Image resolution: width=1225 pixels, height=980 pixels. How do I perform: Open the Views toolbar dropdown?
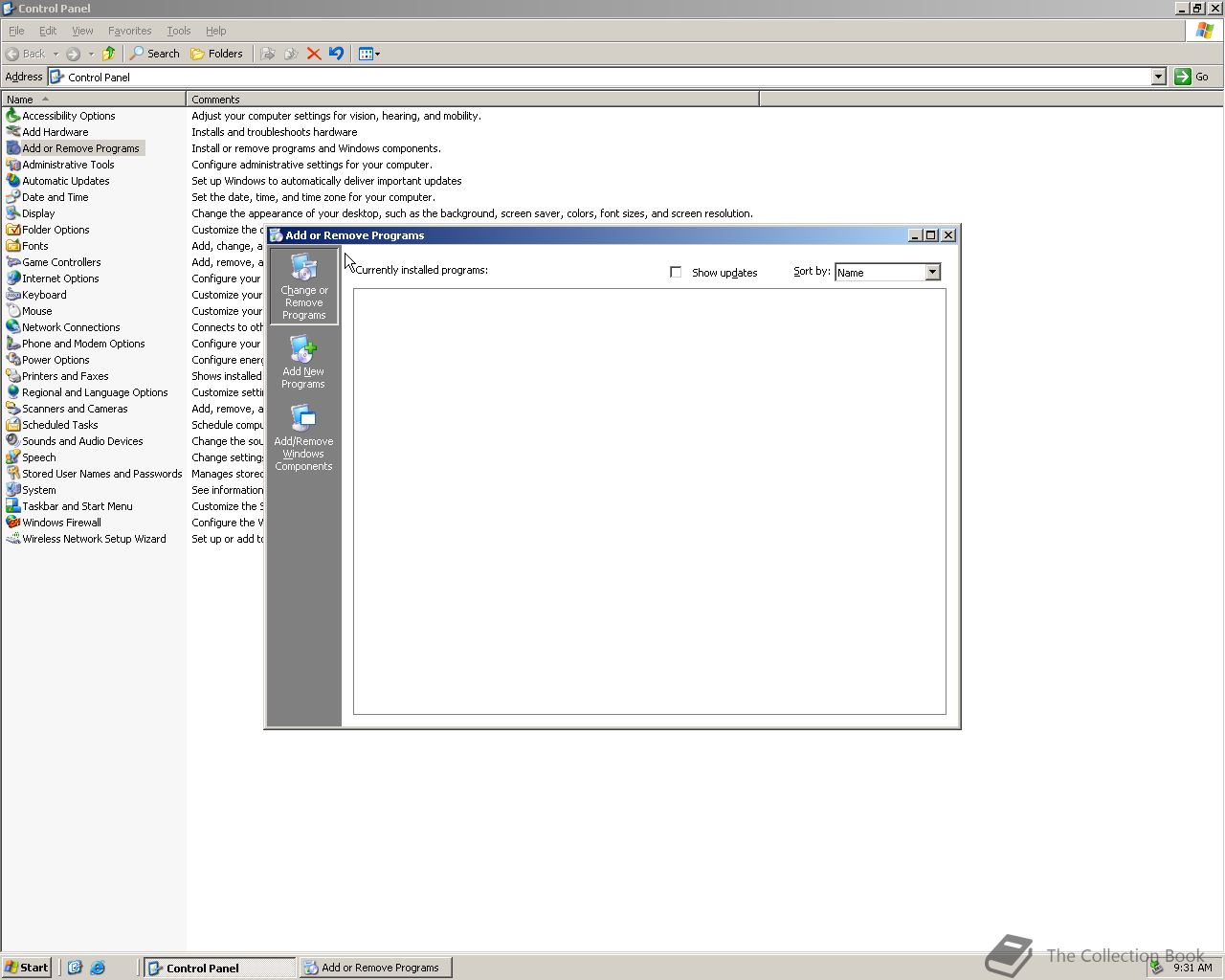(369, 54)
